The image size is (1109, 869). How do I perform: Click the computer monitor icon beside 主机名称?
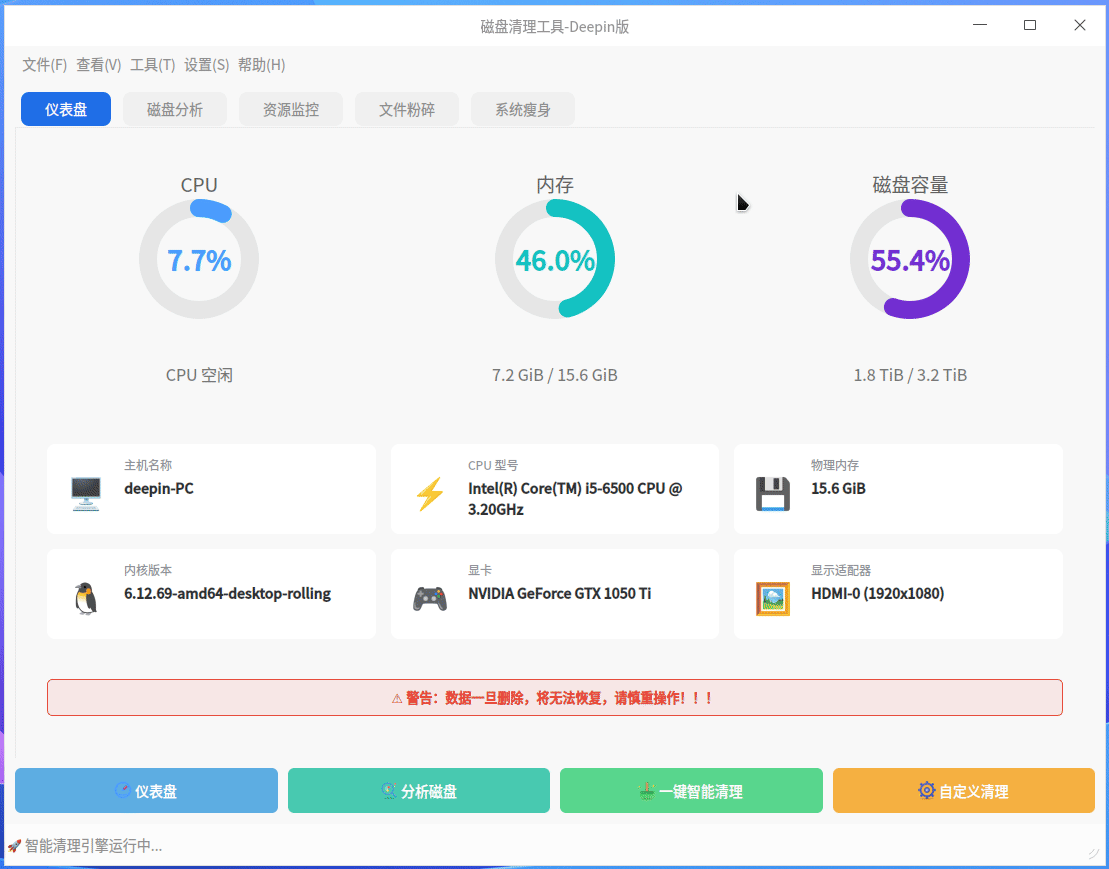[86, 494]
